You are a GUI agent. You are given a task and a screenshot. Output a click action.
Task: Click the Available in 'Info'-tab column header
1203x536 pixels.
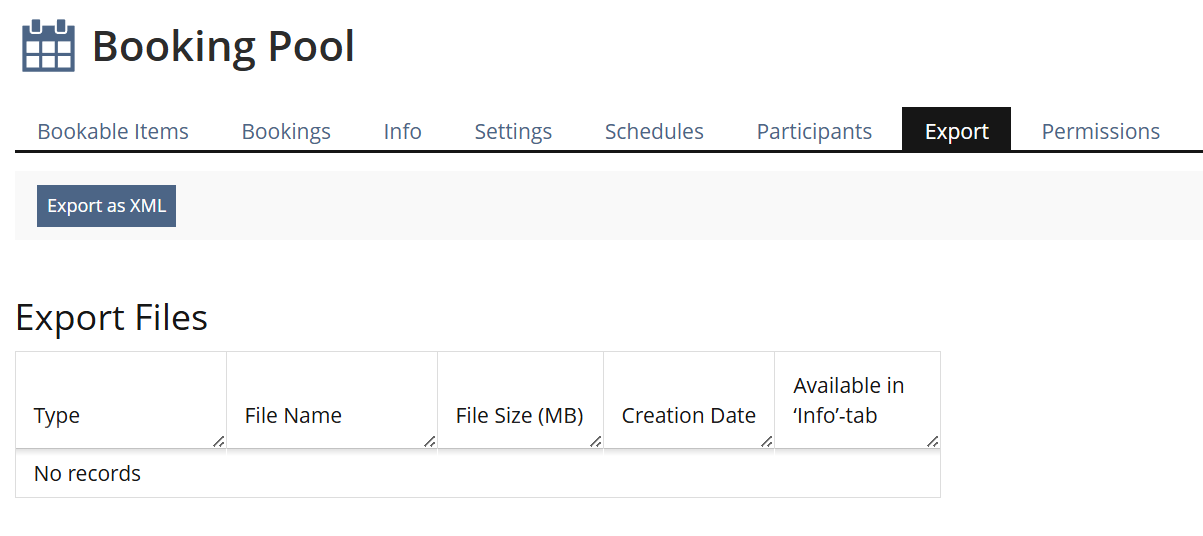(848, 400)
